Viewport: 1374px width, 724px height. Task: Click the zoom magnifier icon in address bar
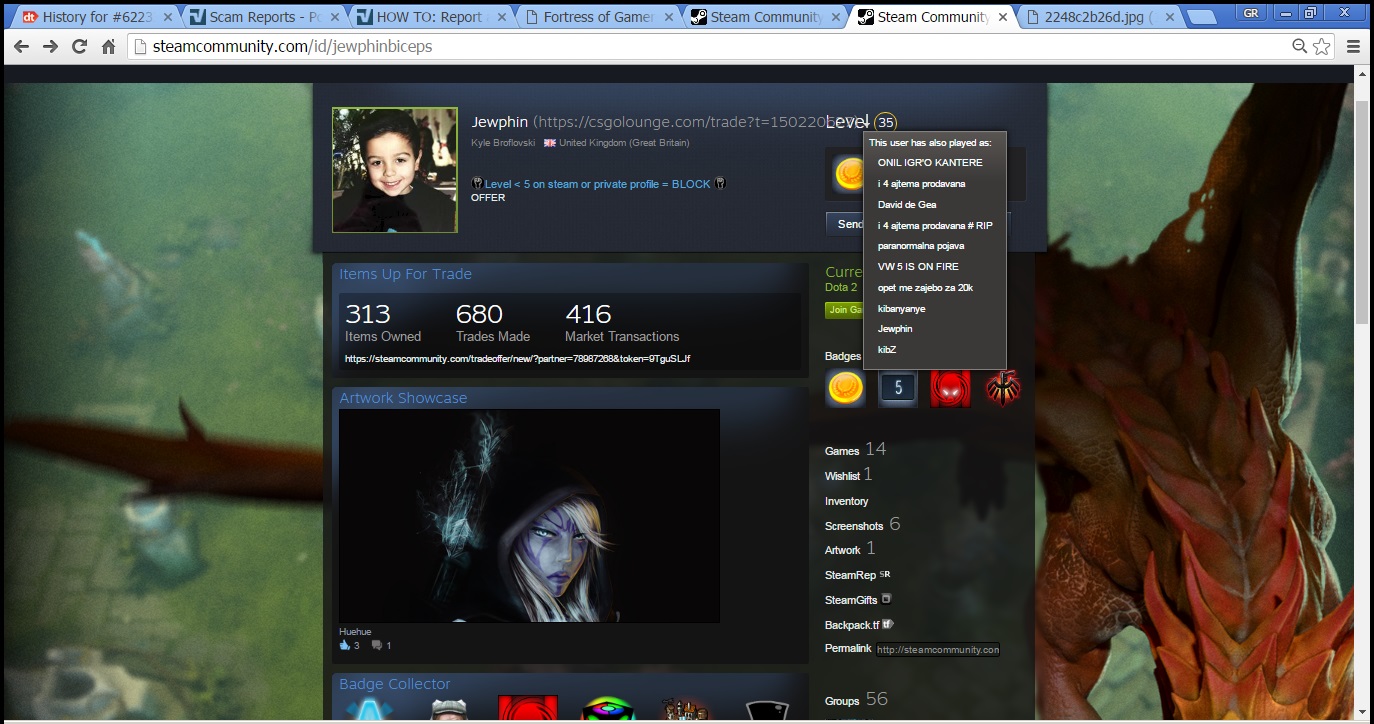click(x=1299, y=46)
